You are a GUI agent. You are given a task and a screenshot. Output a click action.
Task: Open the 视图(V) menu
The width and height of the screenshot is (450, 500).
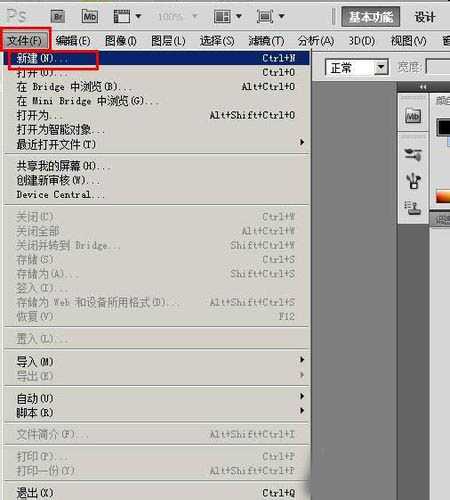[x=408, y=41]
